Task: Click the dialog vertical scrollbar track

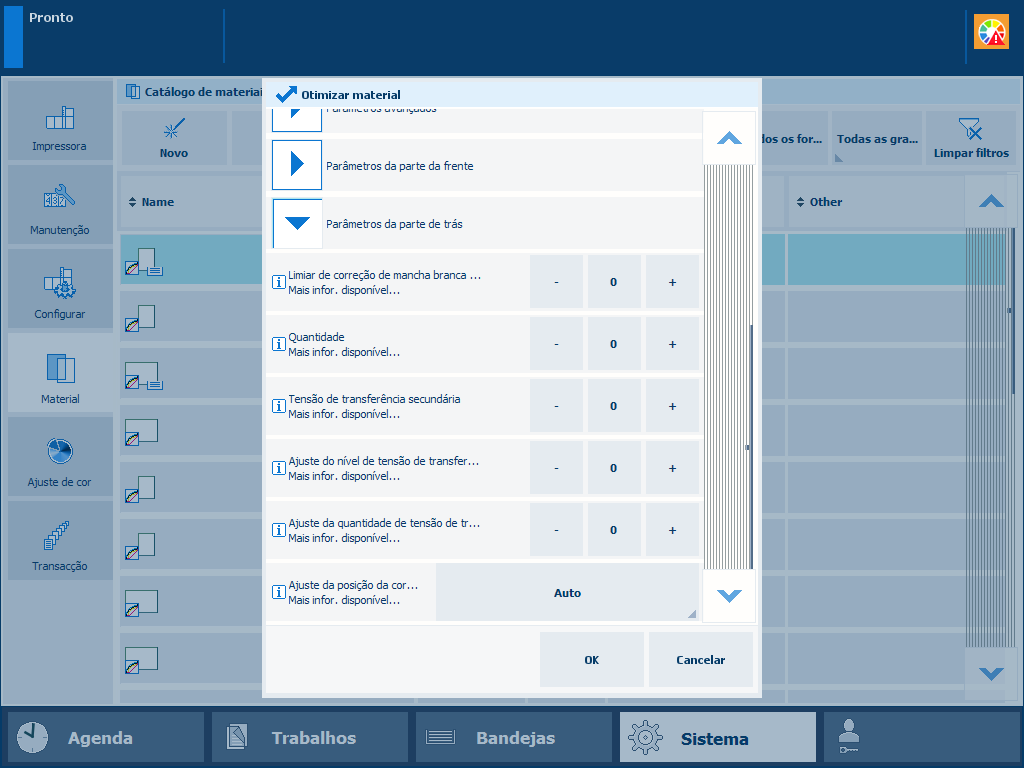Action: pos(729,366)
